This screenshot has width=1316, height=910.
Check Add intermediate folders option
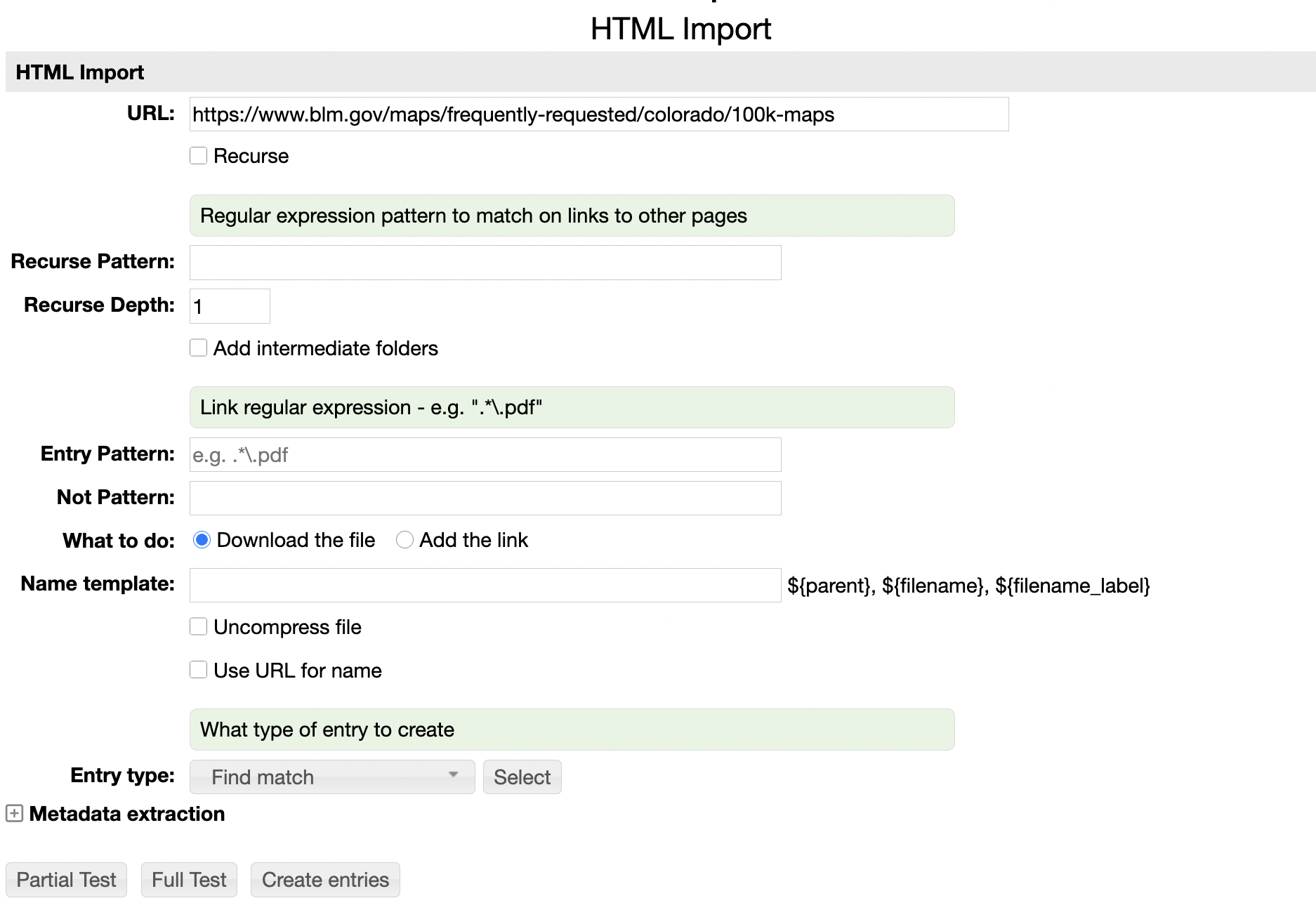point(199,348)
